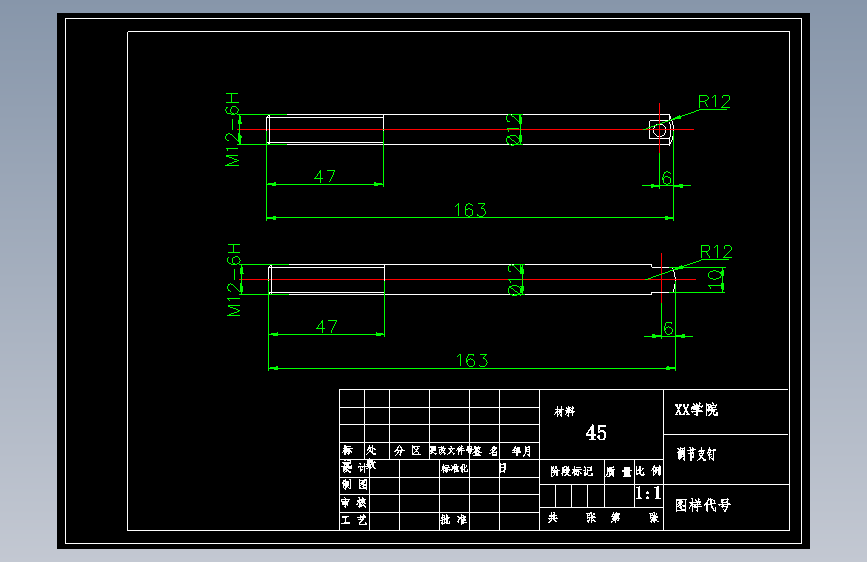Image resolution: width=867 pixels, height=562 pixels.
Task: Click the 10 dimension label
Action: coord(715,280)
